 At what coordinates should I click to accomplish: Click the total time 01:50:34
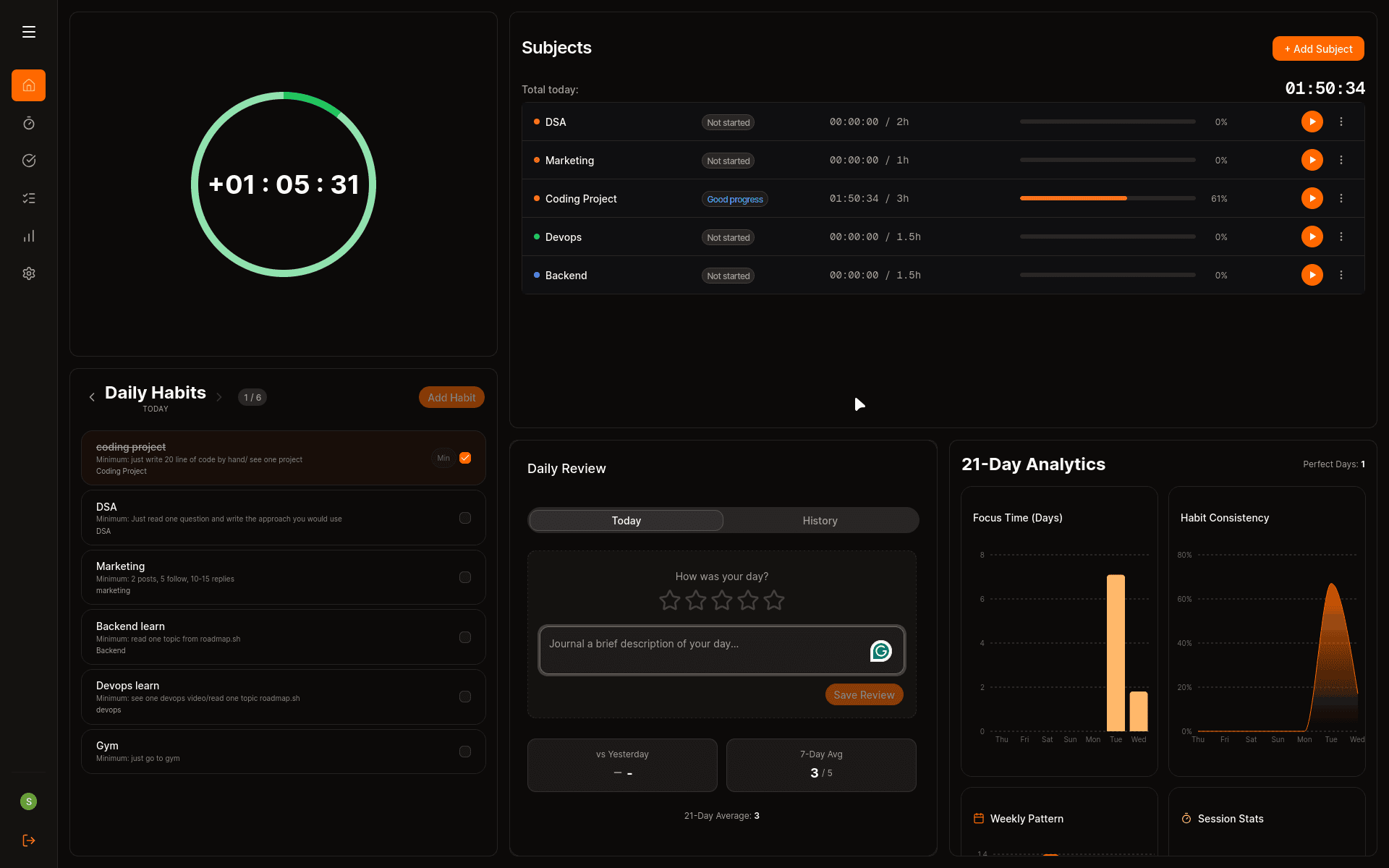pyautogui.click(x=1325, y=88)
